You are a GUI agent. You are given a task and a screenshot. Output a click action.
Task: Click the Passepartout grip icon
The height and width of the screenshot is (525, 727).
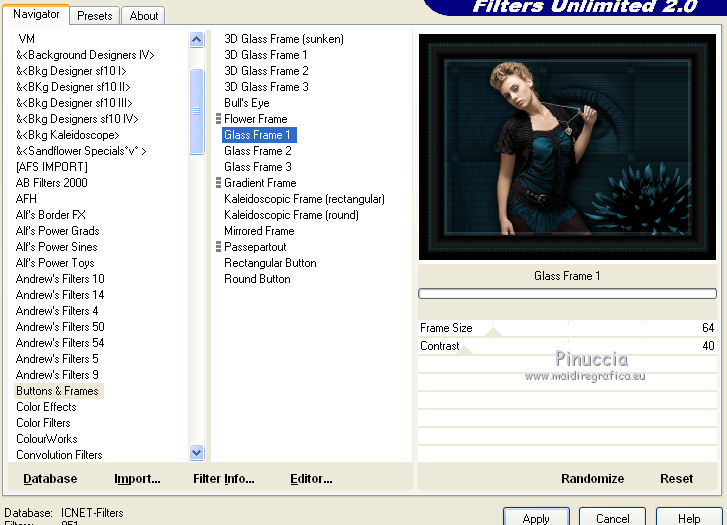coord(218,247)
